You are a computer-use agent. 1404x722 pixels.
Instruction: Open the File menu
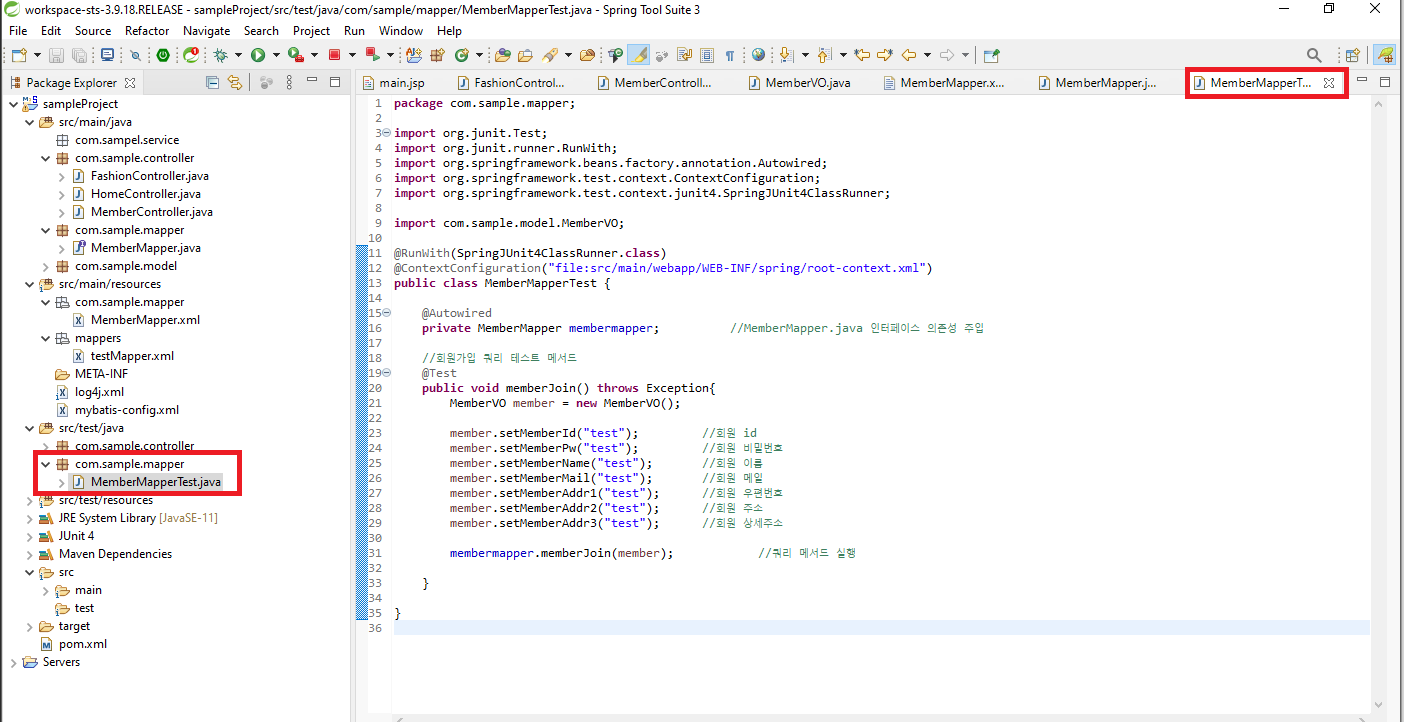(x=18, y=31)
